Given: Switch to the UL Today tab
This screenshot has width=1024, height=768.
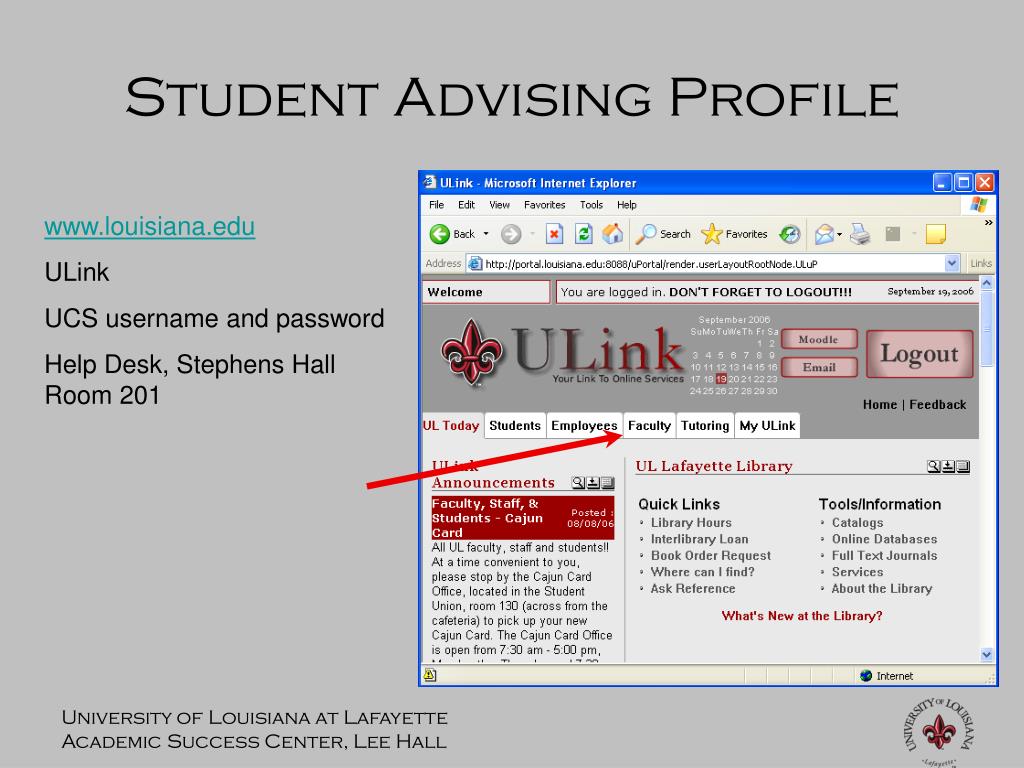Looking at the screenshot, I should pyautogui.click(x=451, y=426).
